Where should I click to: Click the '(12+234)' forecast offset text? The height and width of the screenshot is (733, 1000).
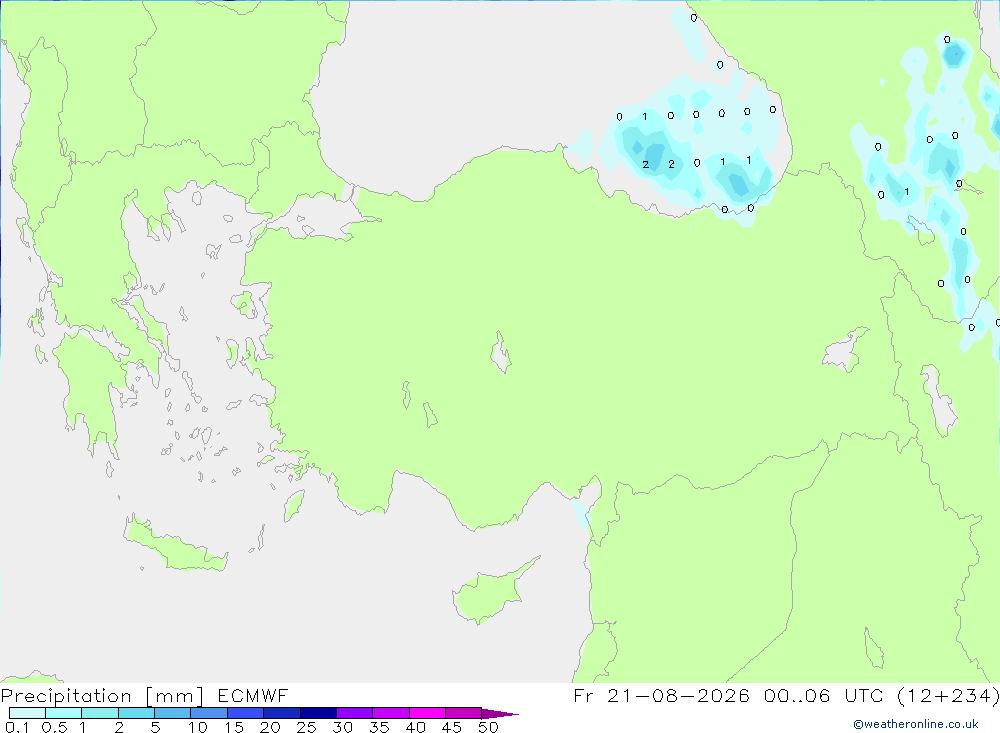pyautogui.click(x=948, y=695)
